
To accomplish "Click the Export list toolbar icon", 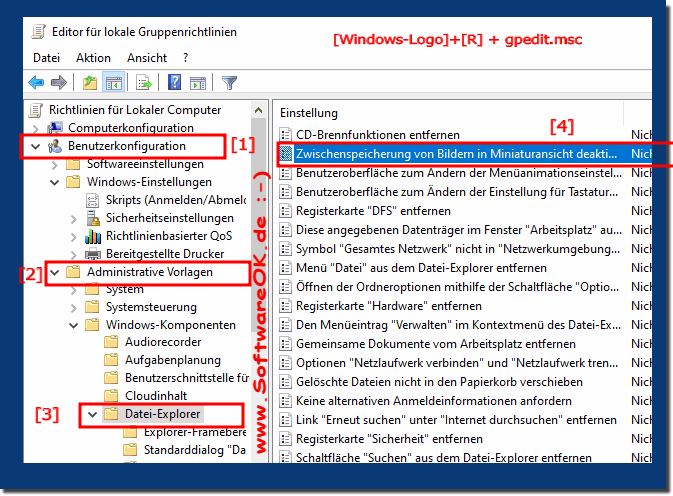I will (x=144, y=82).
